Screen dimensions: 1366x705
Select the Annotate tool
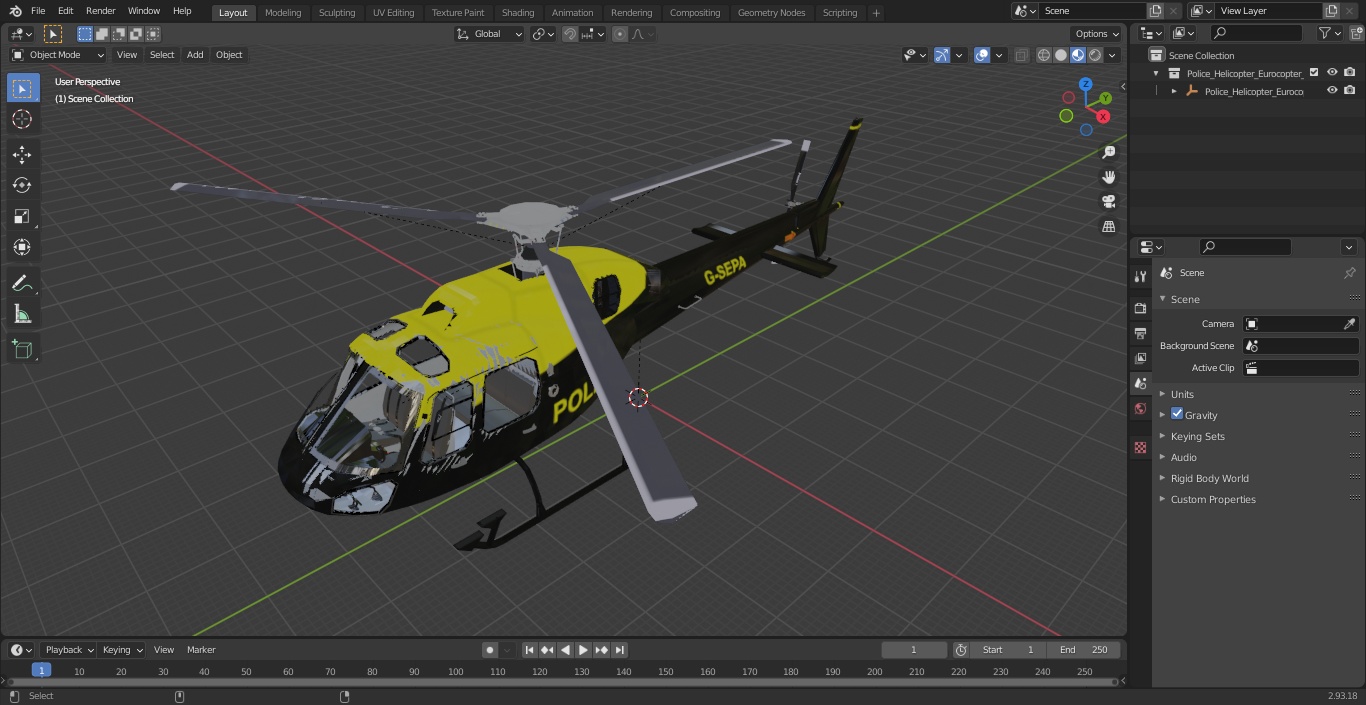(x=22, y=283)
